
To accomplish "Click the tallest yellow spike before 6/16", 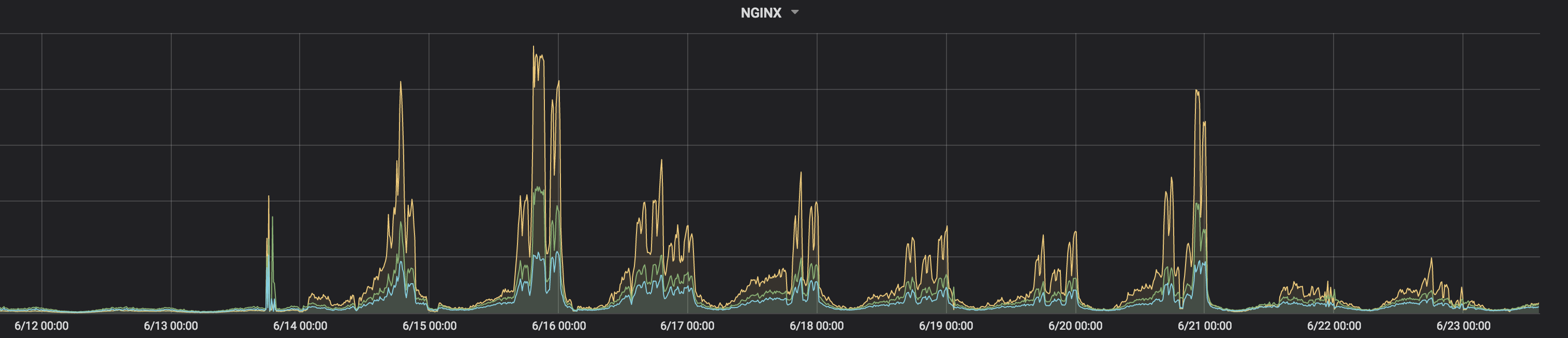I will tap(534, 48).
